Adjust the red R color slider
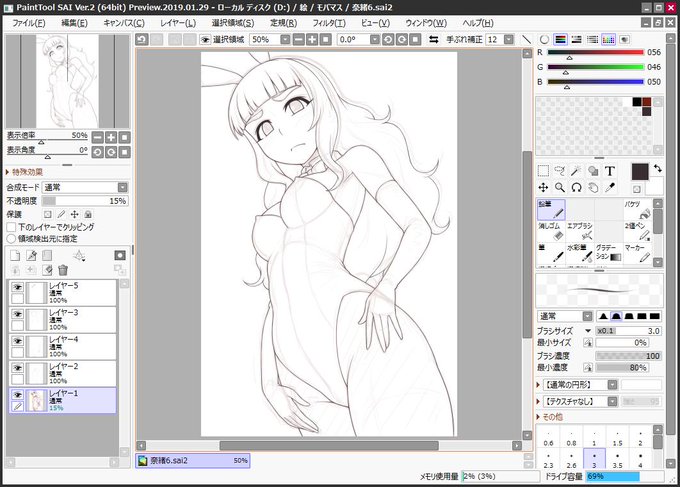Image resolution: width=680 pixels, height=487 pixels. 595,52
